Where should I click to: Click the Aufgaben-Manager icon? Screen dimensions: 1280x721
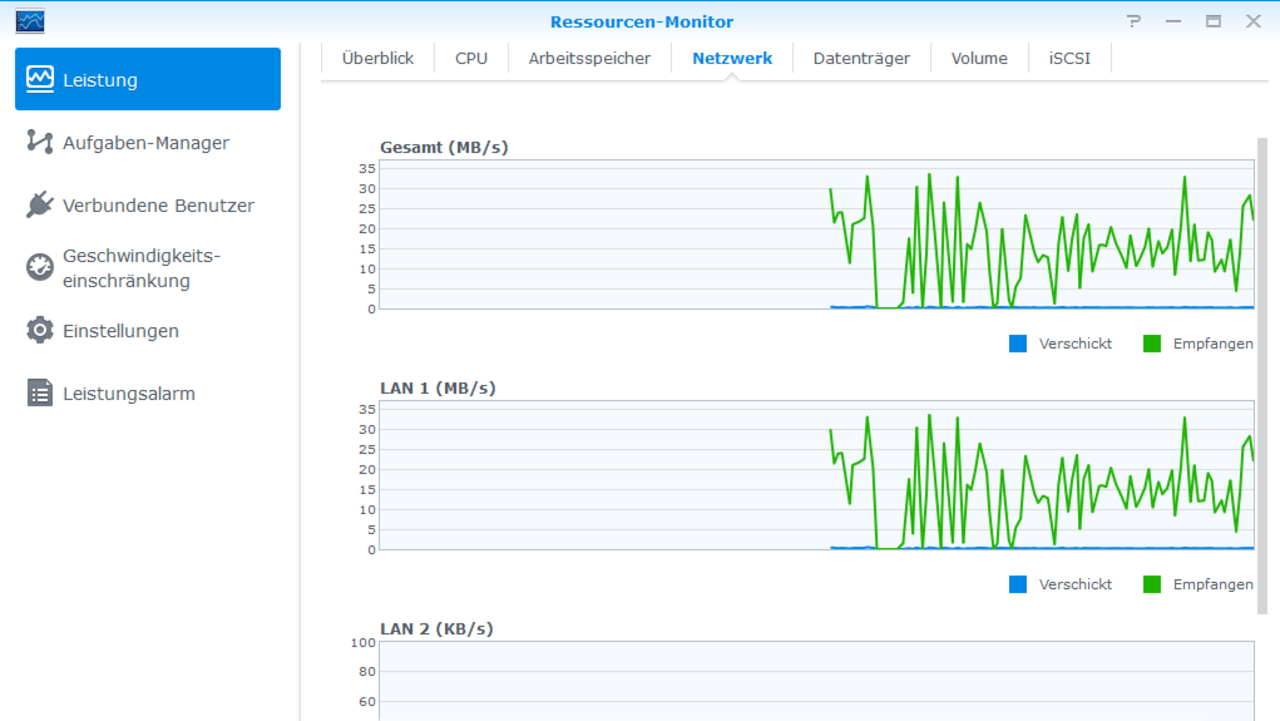(x=40, y=142)
